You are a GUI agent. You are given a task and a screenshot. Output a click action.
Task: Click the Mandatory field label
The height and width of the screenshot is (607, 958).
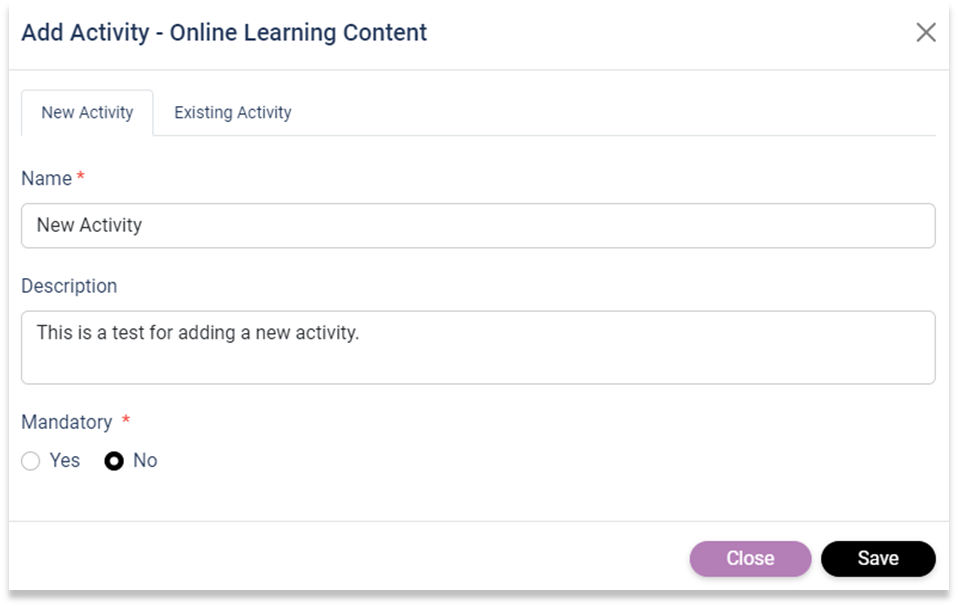67,422
